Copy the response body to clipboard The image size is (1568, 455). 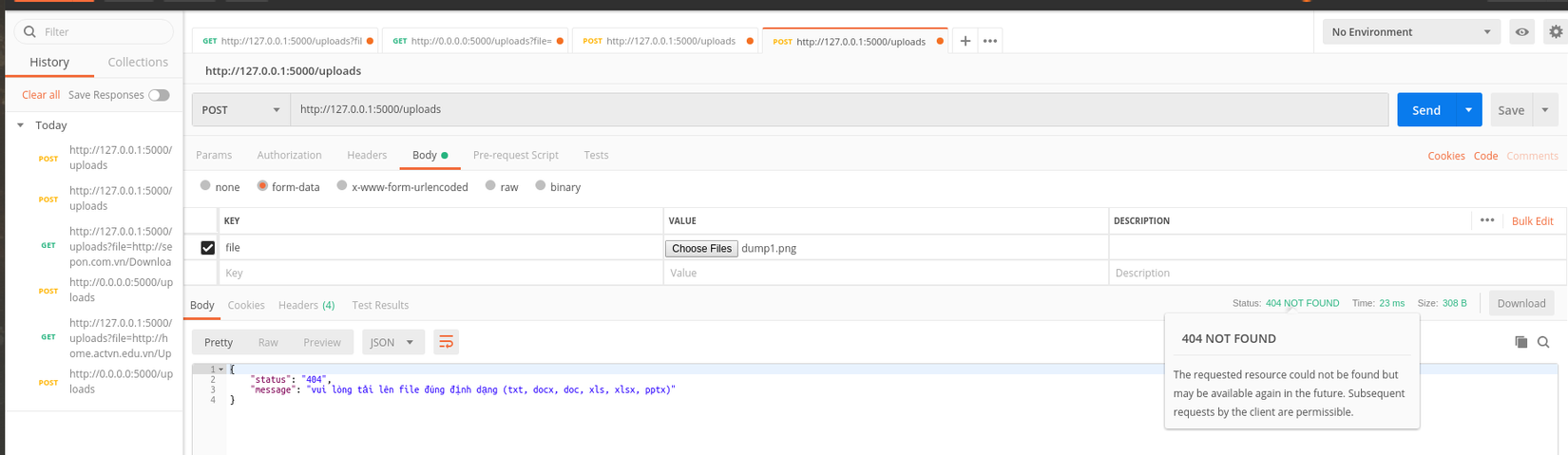pos(1520,342)
